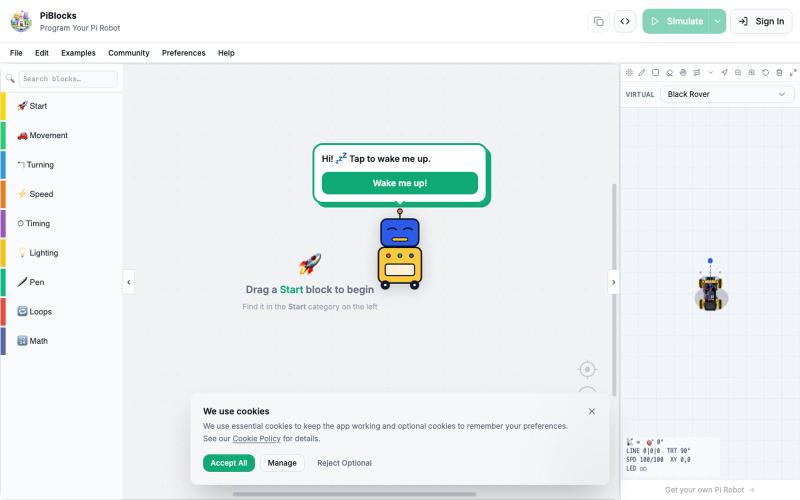This screenshot has width=800, height=500.
Task: Click the 'VIRTUAL' label
Action: (x=640, y=94)
